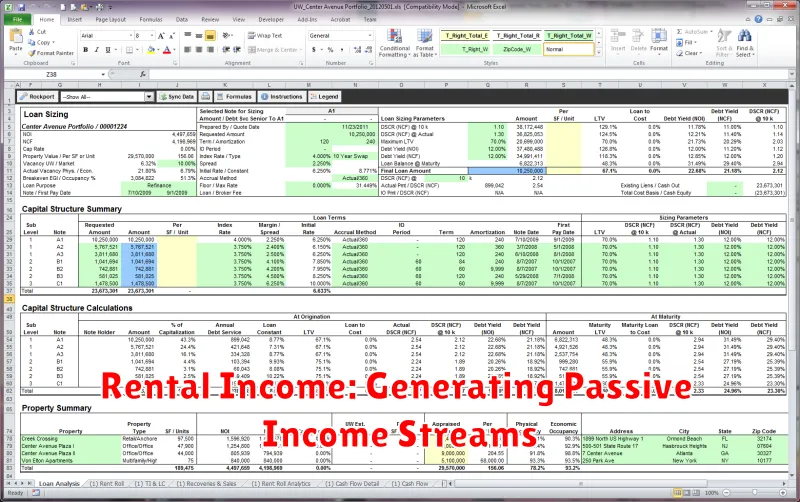Click the Format button in Cells group
The height and width of the screenshot is (502, 800).
click(659, 41)
